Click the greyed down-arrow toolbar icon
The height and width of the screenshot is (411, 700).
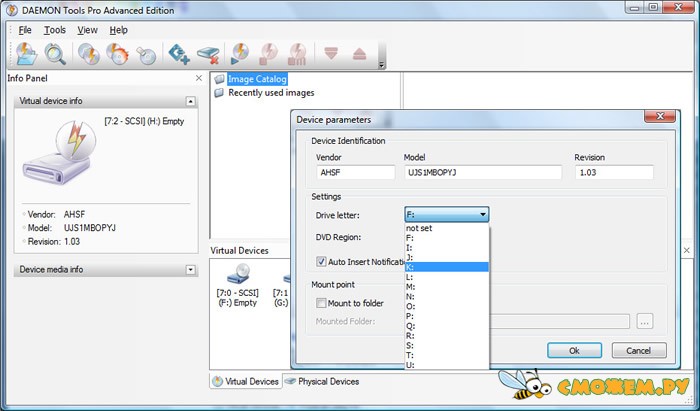[x=331, y=54]
